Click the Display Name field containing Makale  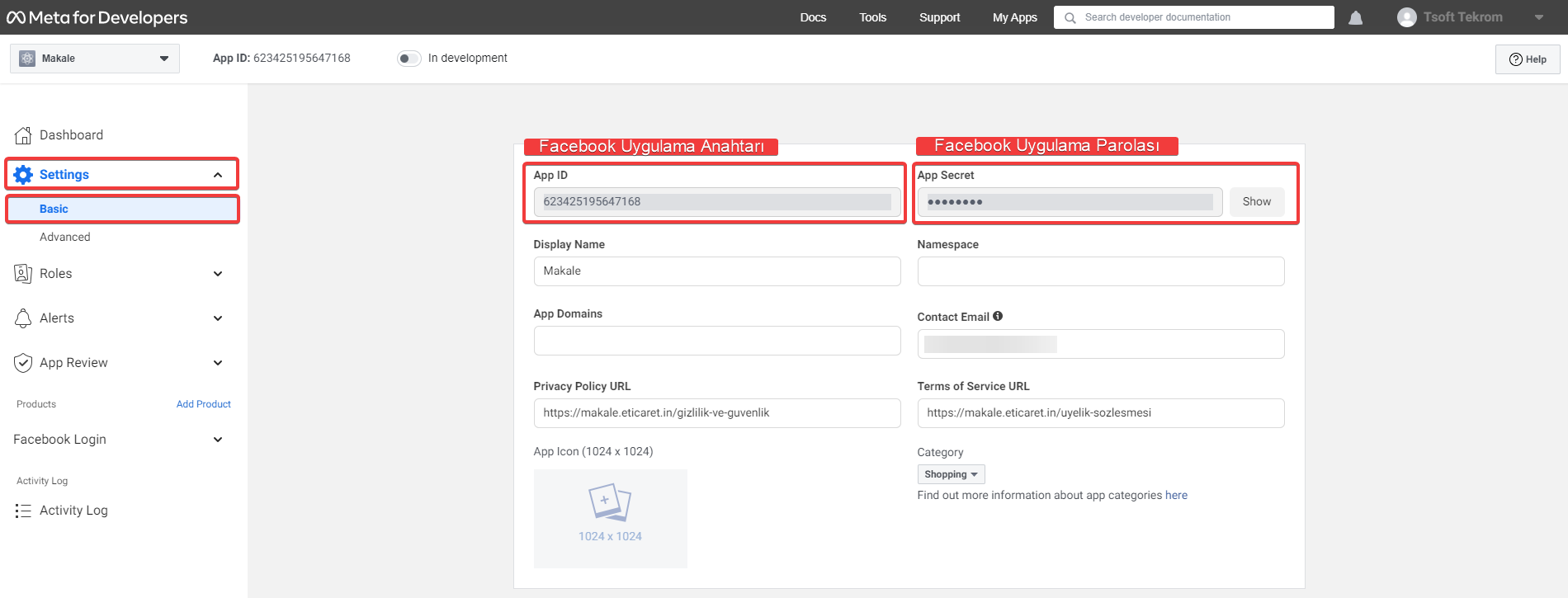(716, 271)
